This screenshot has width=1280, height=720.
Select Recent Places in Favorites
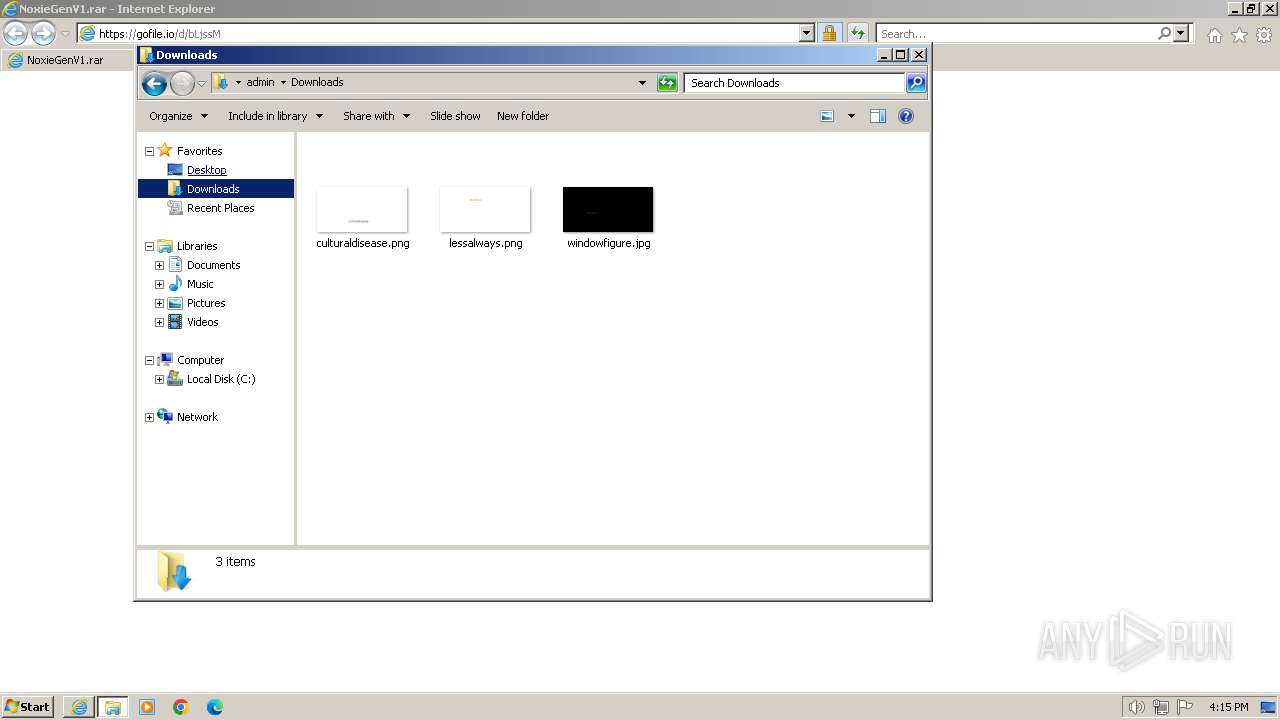tap(221, 208)
